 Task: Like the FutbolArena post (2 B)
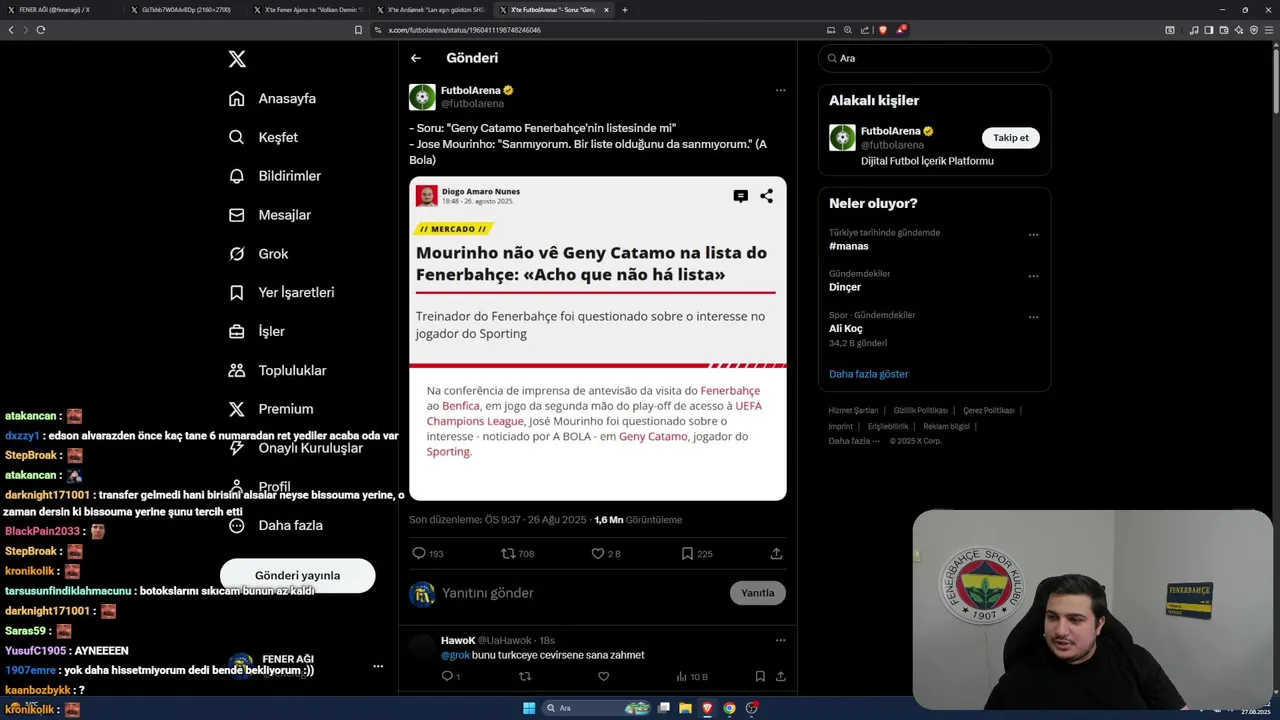(605, 553)
